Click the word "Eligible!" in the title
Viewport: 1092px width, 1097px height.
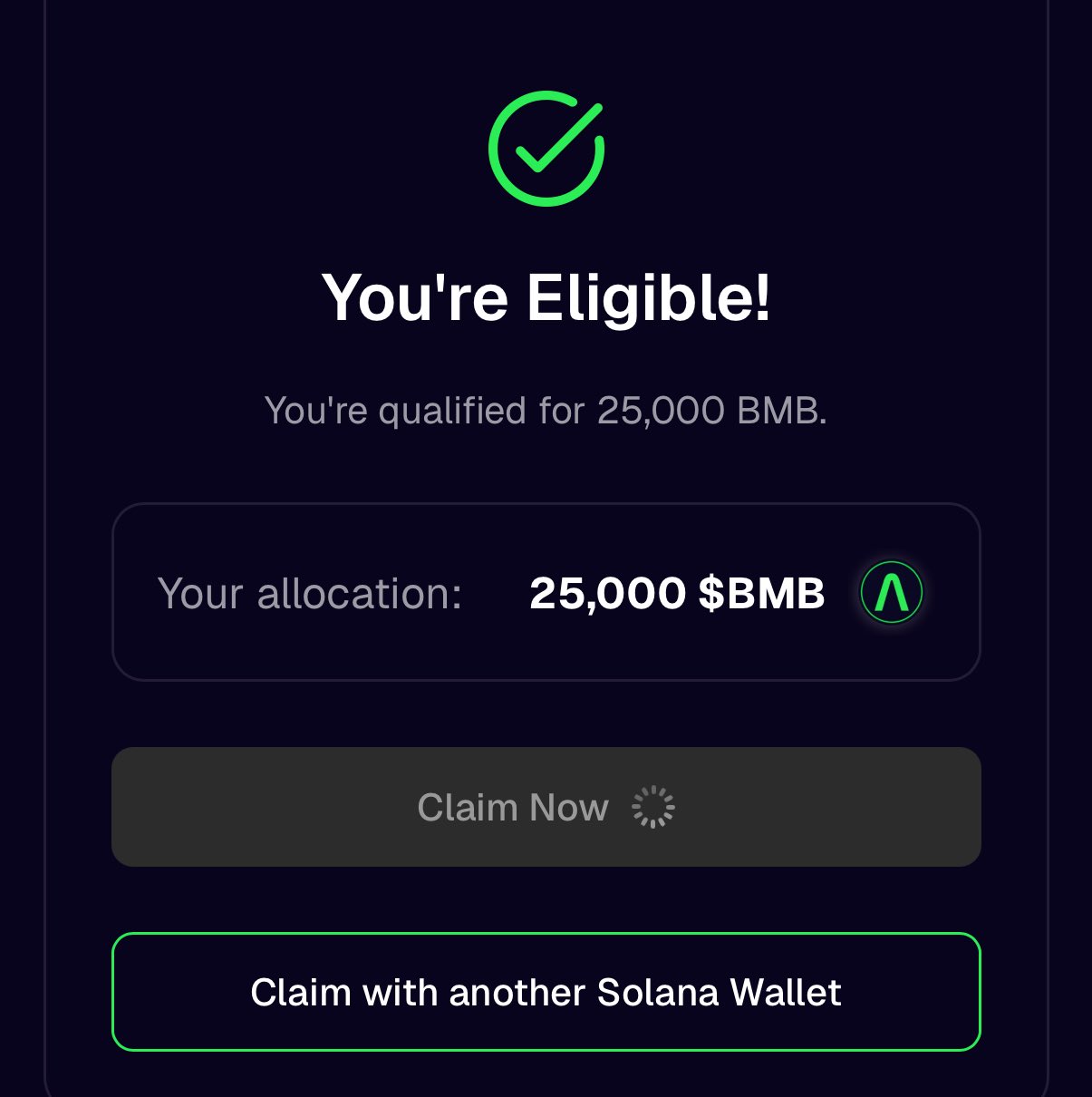point(649,297)
